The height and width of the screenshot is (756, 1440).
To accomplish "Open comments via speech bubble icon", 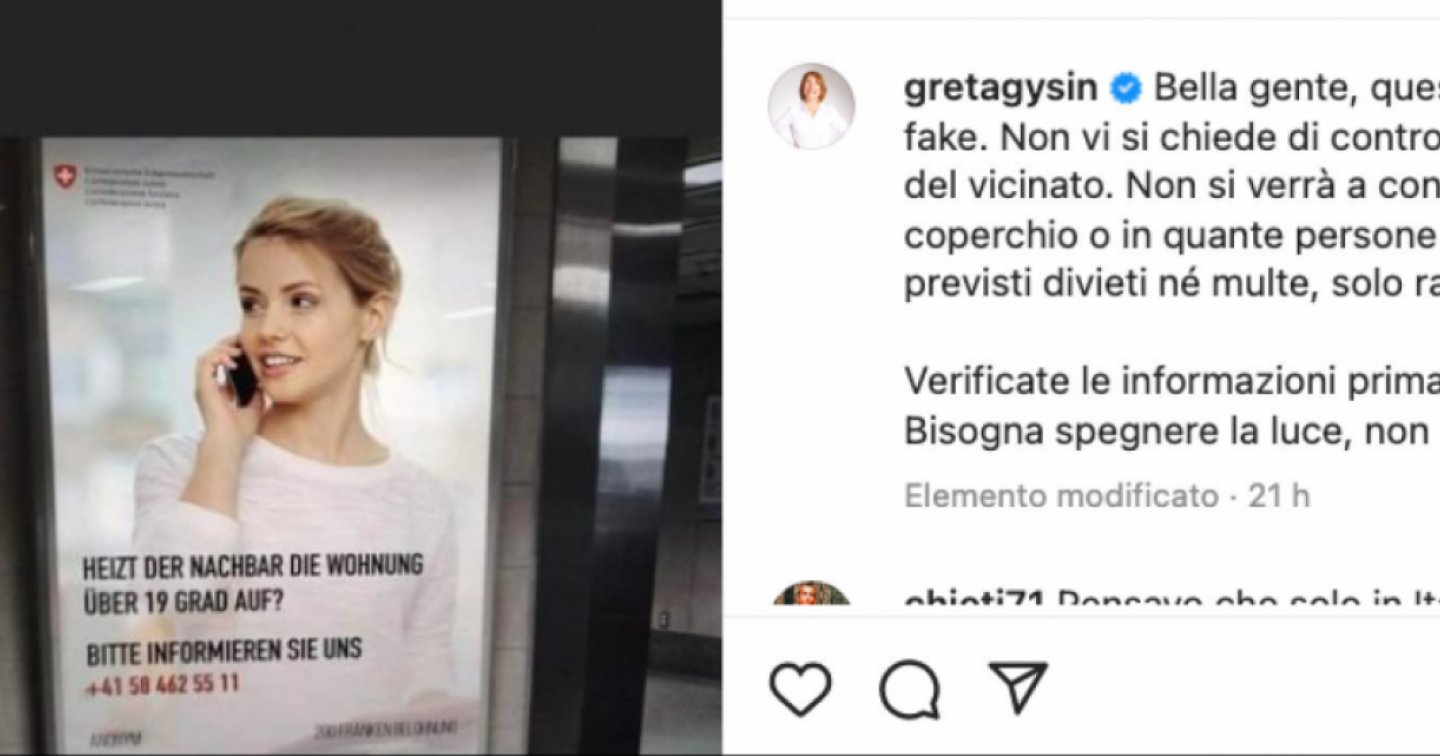I will click(x=909, y=689).
